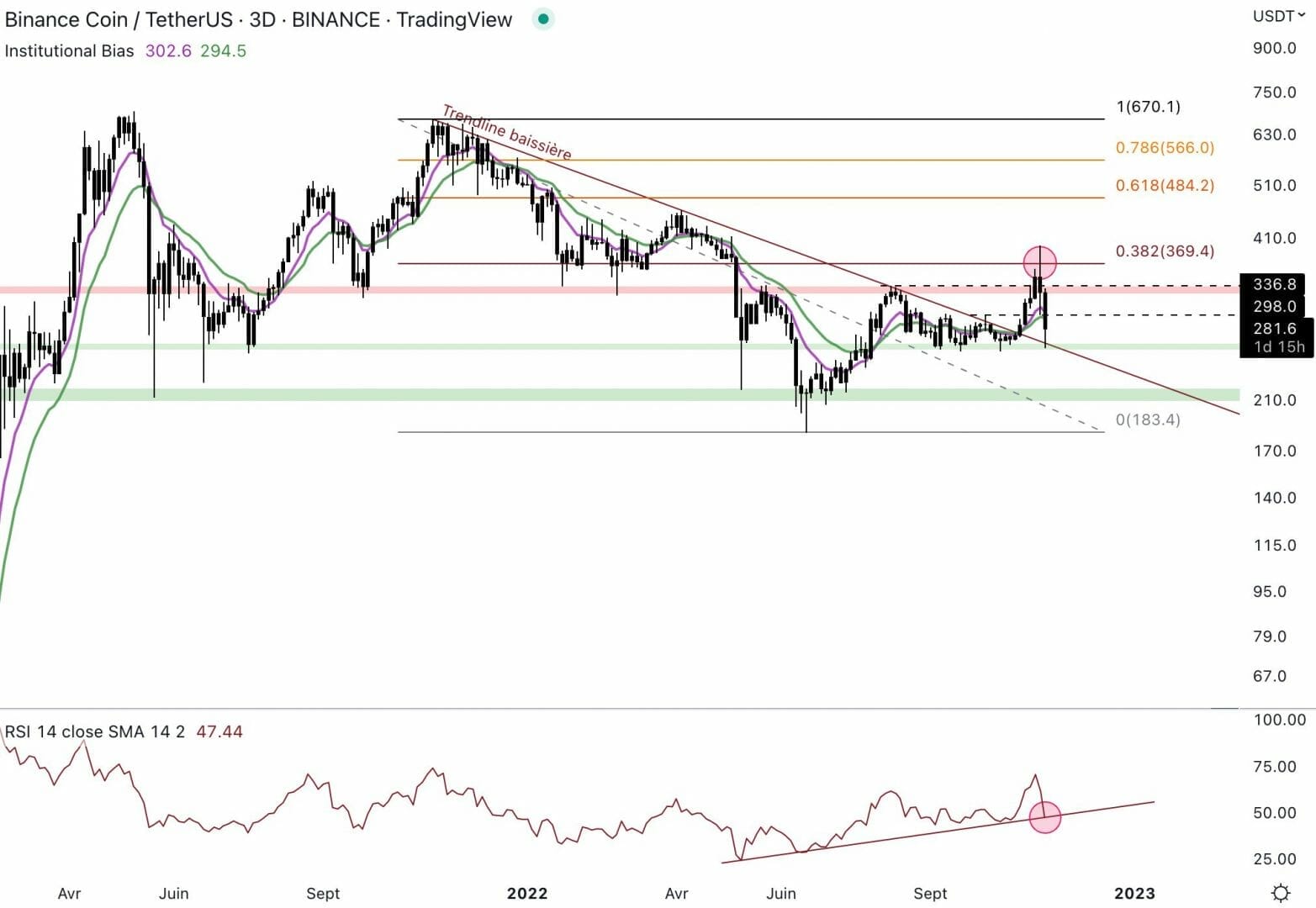Click the 281.6 current price tag
This screenshot has width=1316, height=908.
tap(1274, 329)
